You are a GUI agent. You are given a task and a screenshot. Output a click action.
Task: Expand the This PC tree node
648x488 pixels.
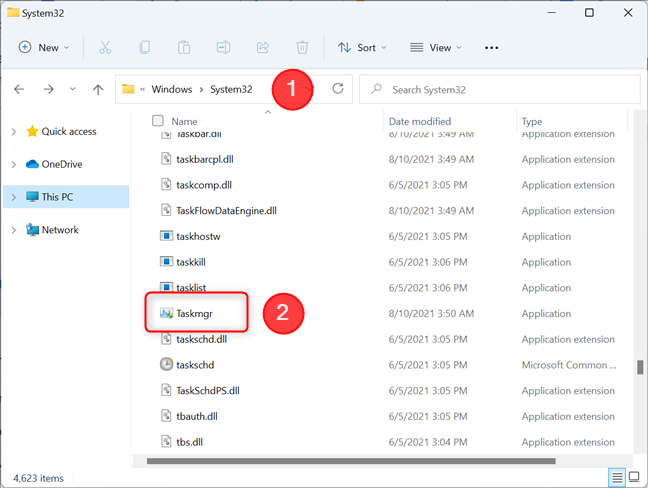tap(14, 197)
